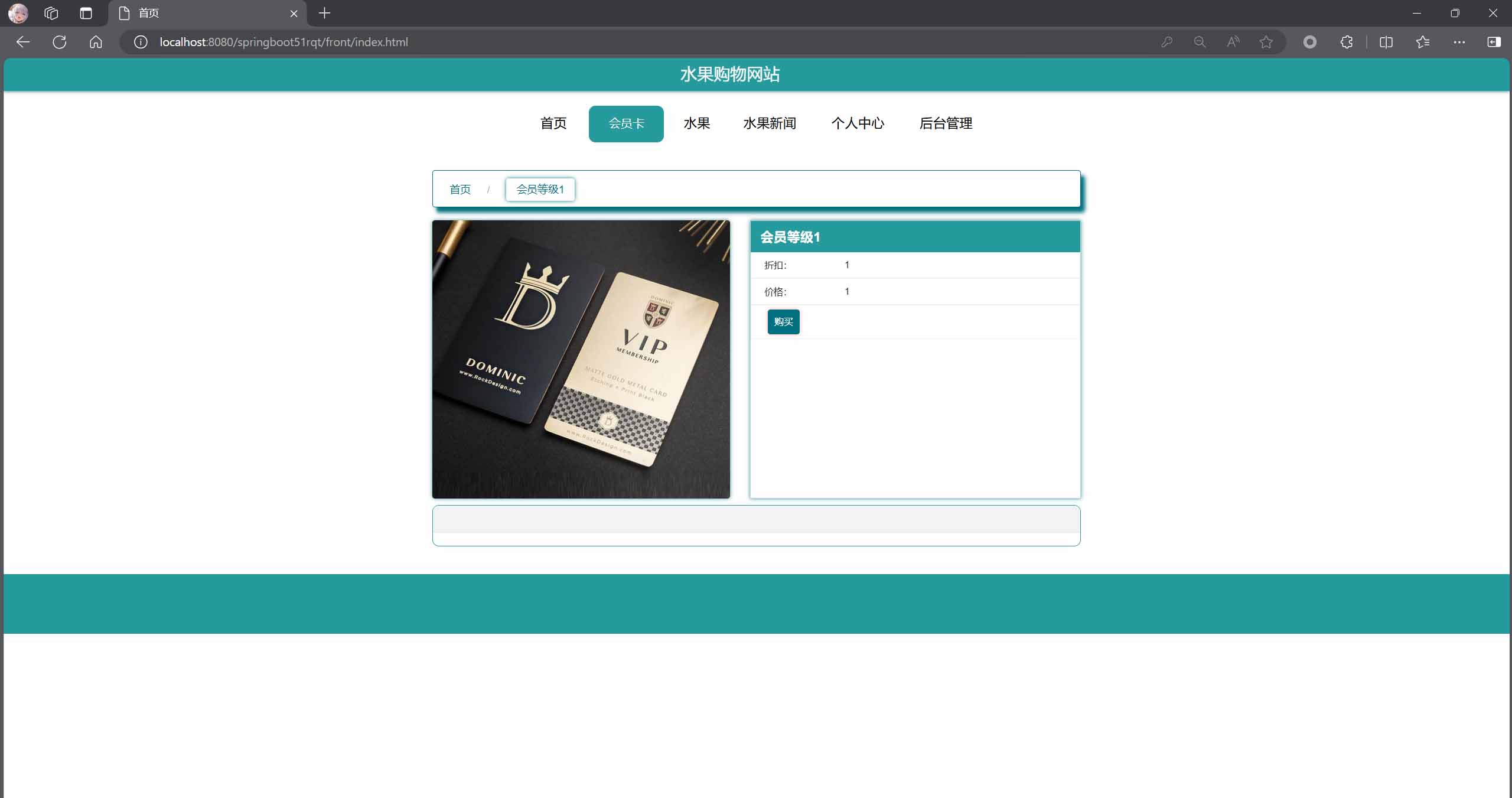
Task: Select the 首页 browser tab
Action: tap(207, 13)
